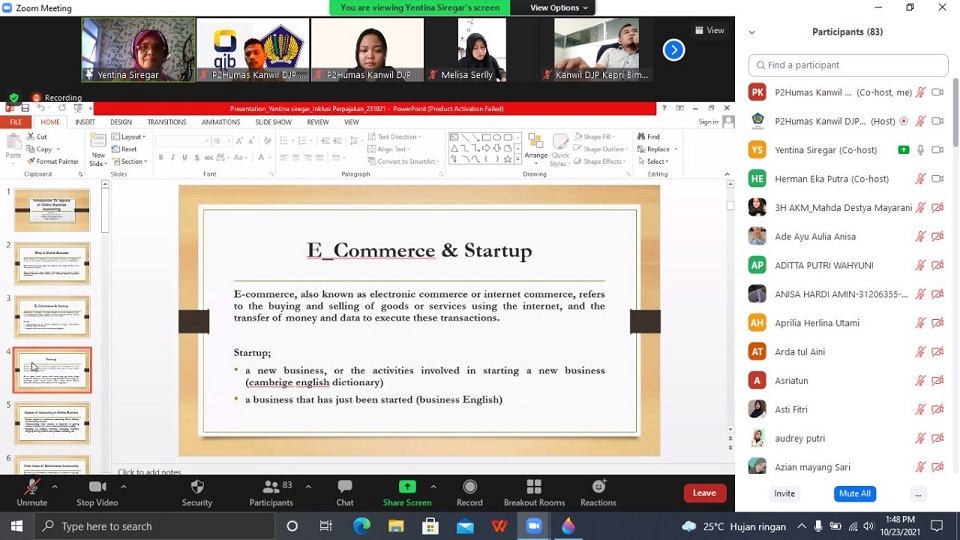Open the Chat icon
The width and height of the screenshot is (960, 540).
(345, 488)
